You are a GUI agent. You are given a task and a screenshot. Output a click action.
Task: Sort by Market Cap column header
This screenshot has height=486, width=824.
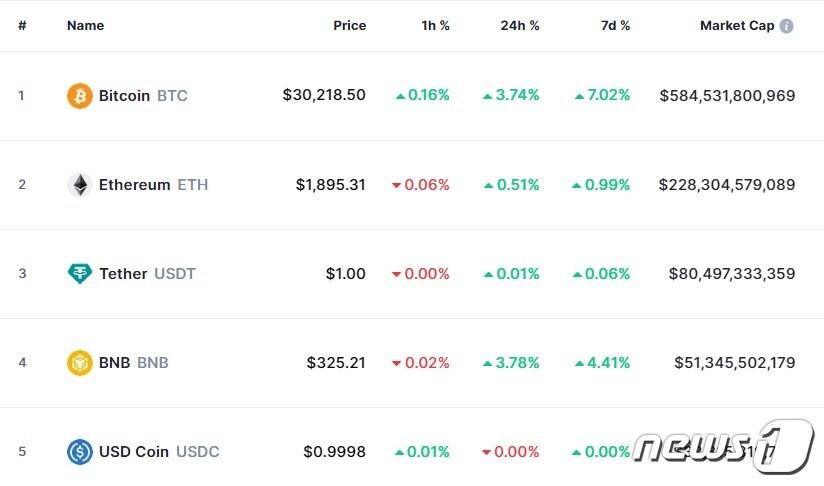click(x=737, y=26)
